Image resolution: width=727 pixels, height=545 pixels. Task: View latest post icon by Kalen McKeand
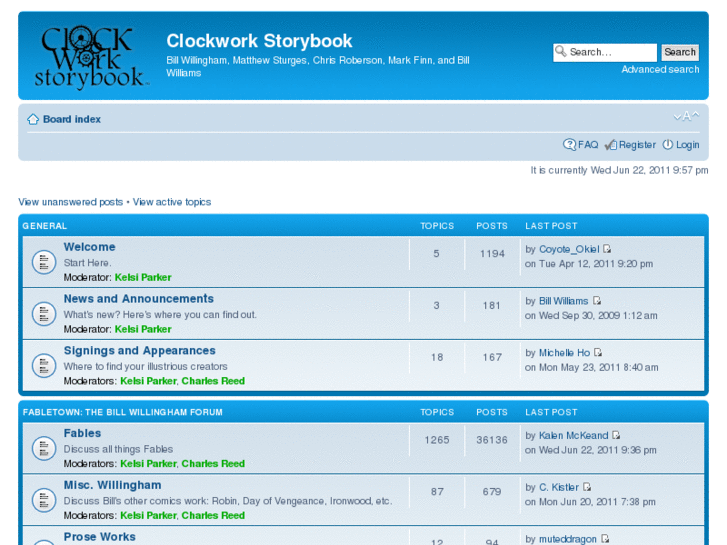coord(616,436)
